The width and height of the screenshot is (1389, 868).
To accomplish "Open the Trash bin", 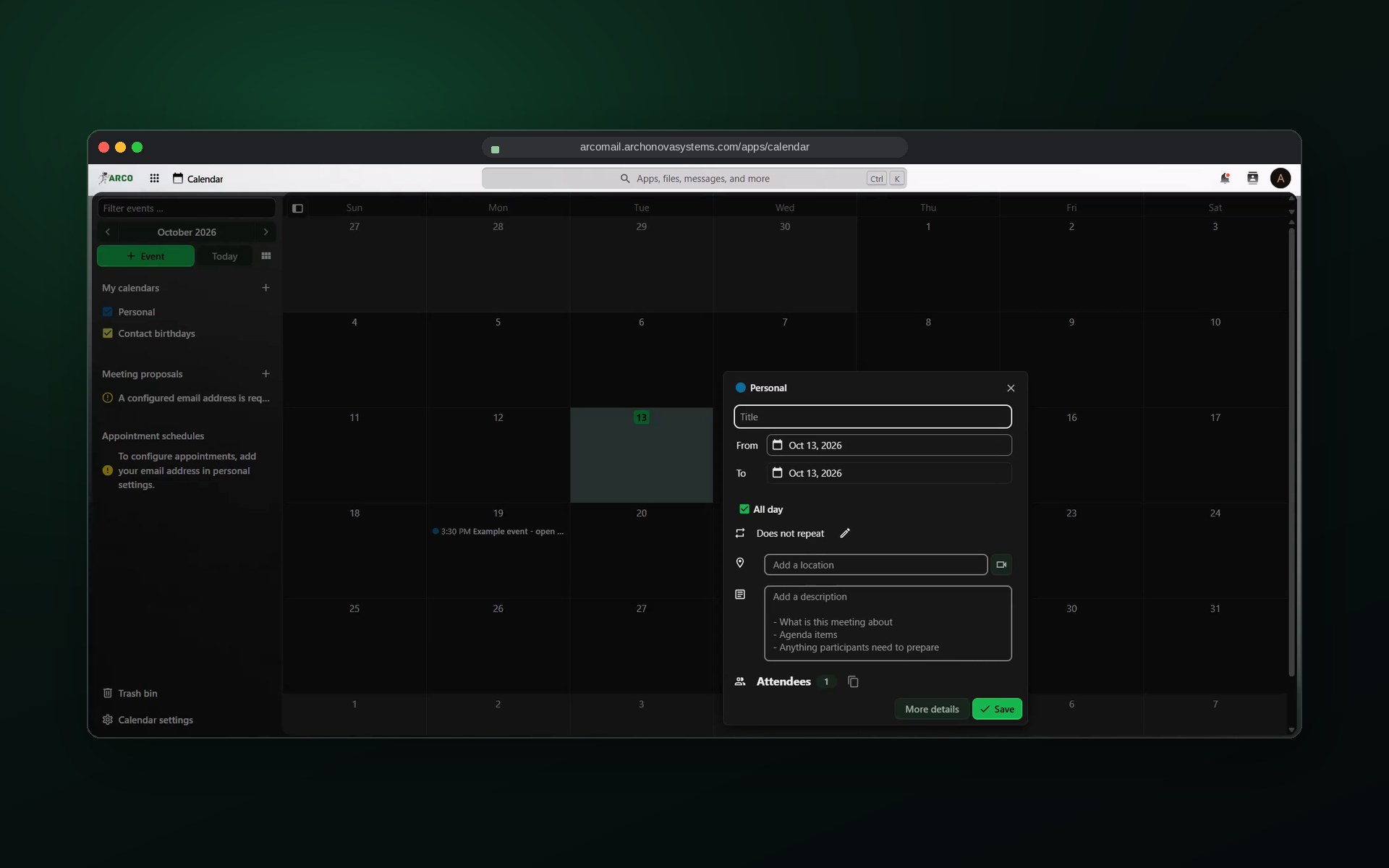I will [x=130, y=693].
